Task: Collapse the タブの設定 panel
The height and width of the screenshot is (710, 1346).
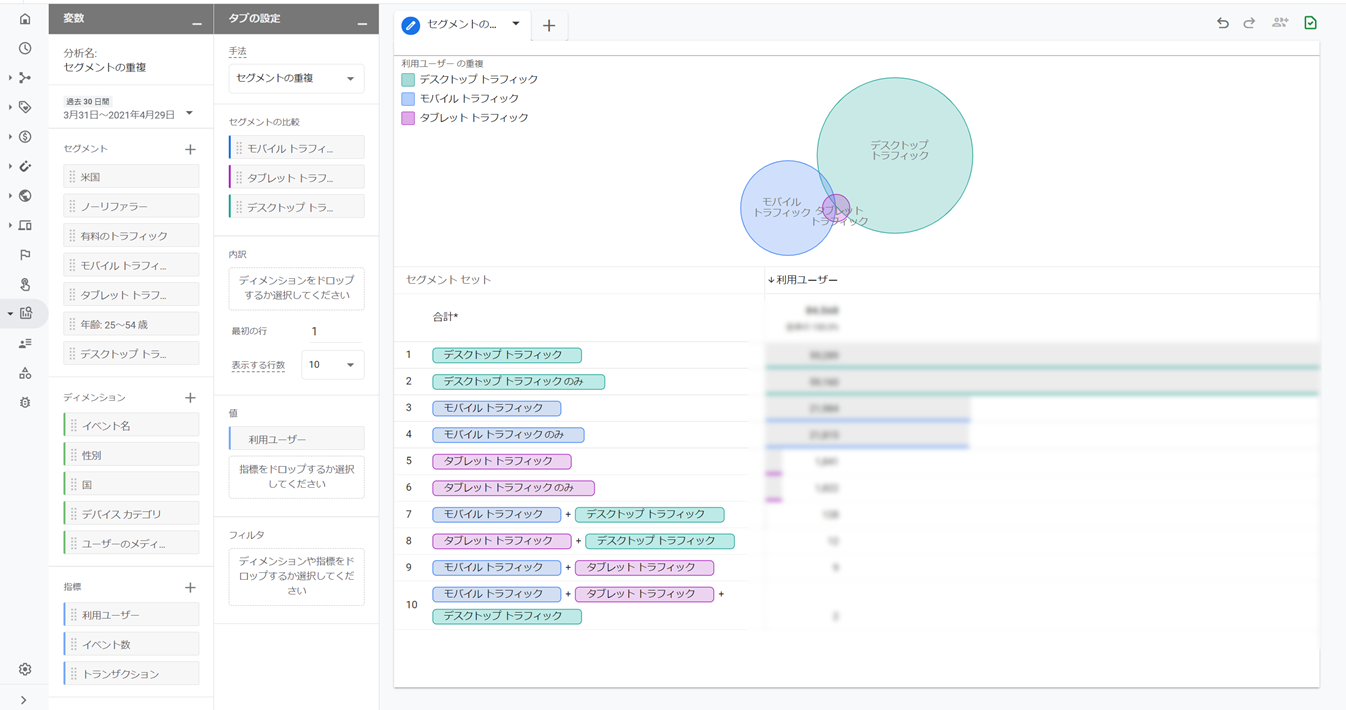Action: (362, 22)
